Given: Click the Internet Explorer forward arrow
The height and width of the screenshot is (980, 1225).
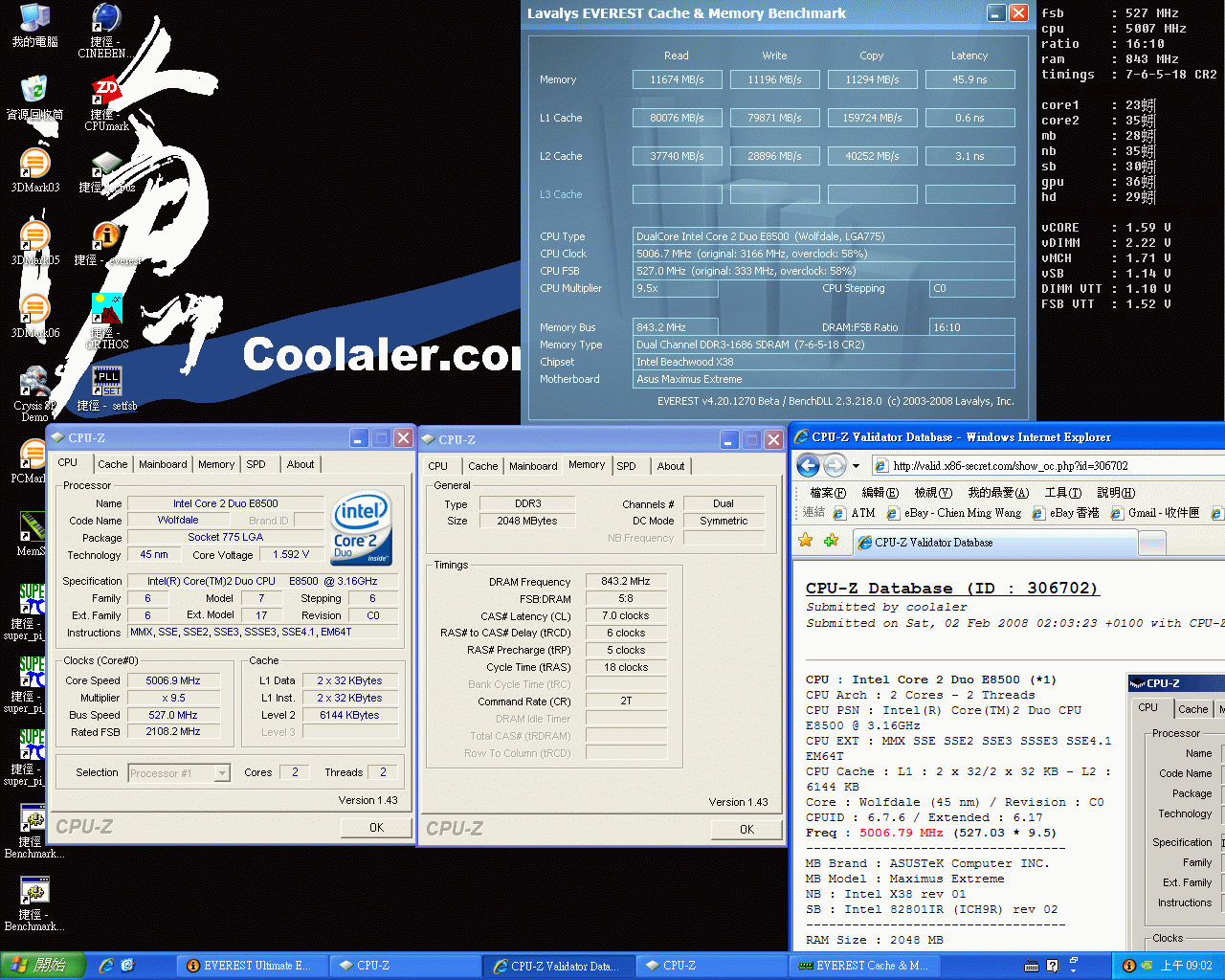Looking at the screenshot, I should coord(835,466).
